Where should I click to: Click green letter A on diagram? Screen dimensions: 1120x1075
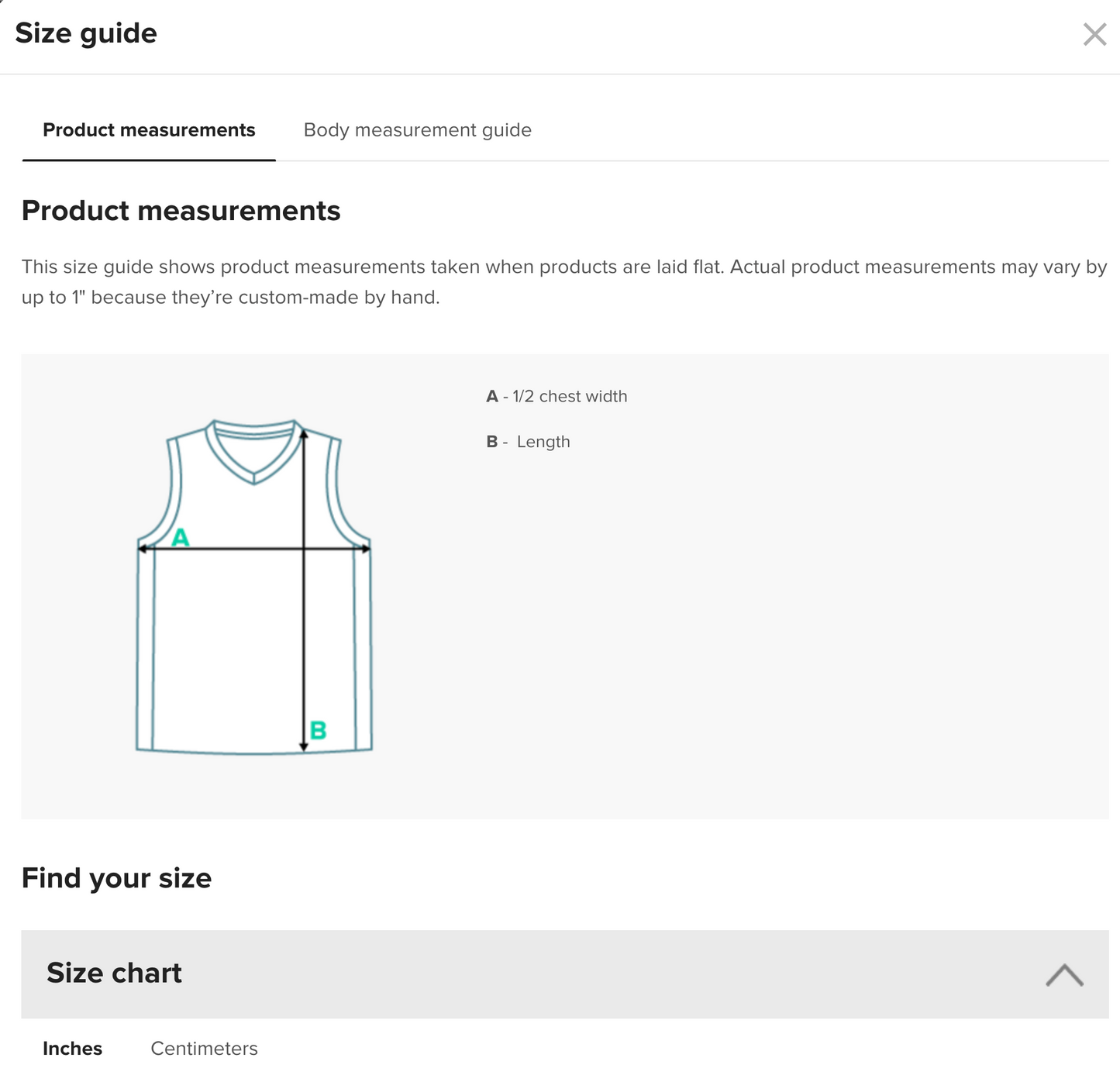click(180, 537)
